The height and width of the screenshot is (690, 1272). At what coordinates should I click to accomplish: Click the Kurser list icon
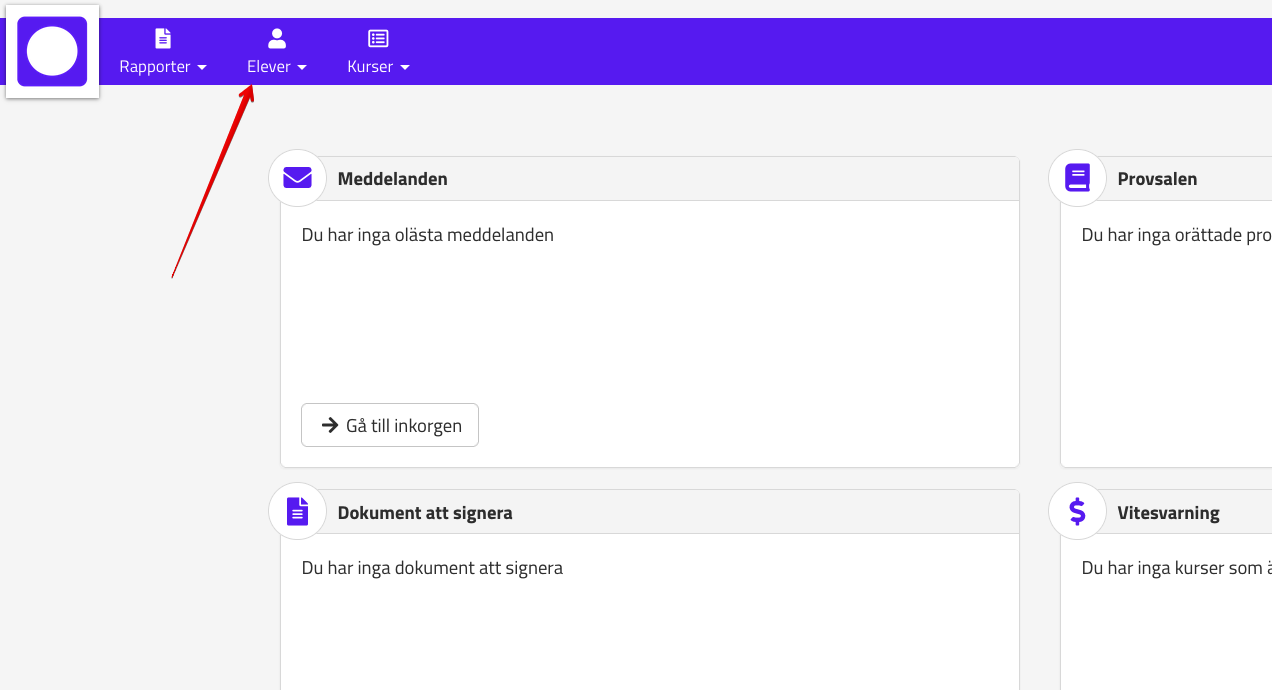pos(378,39)
